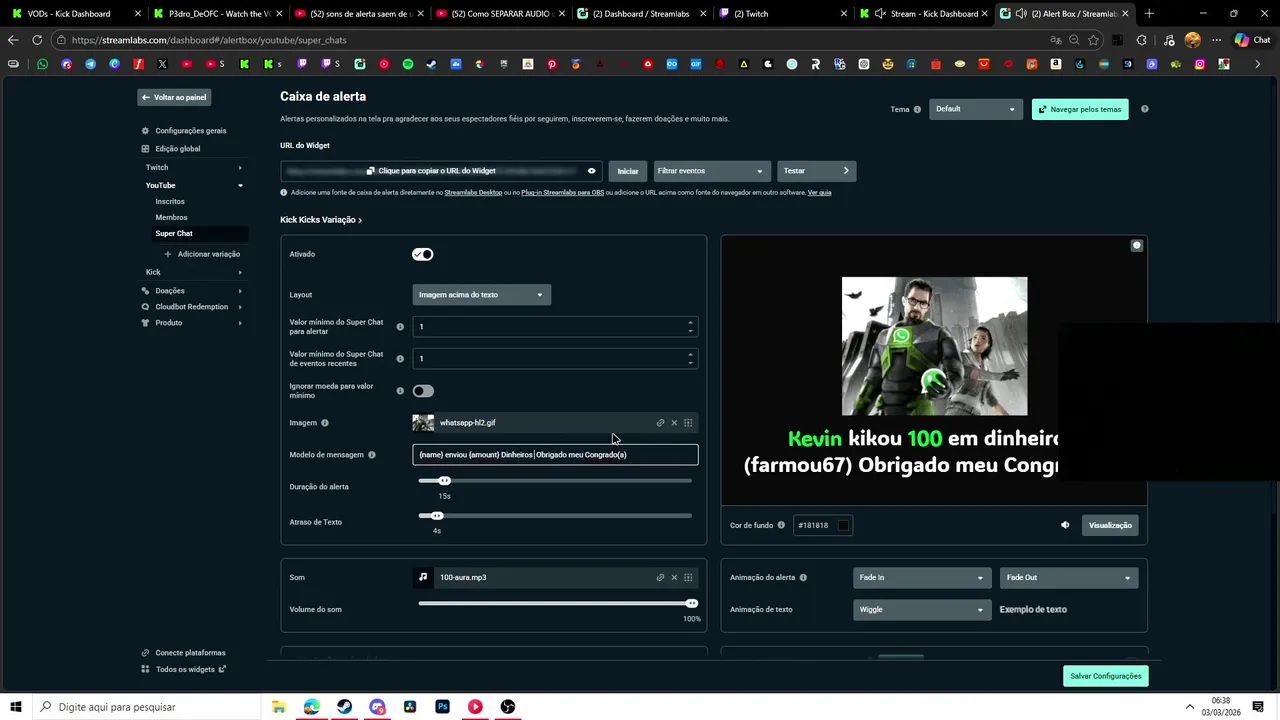Open media gallery grid icon for 100-aura.mp3
Screen dimensions: 1280x720
pos(688,577)
